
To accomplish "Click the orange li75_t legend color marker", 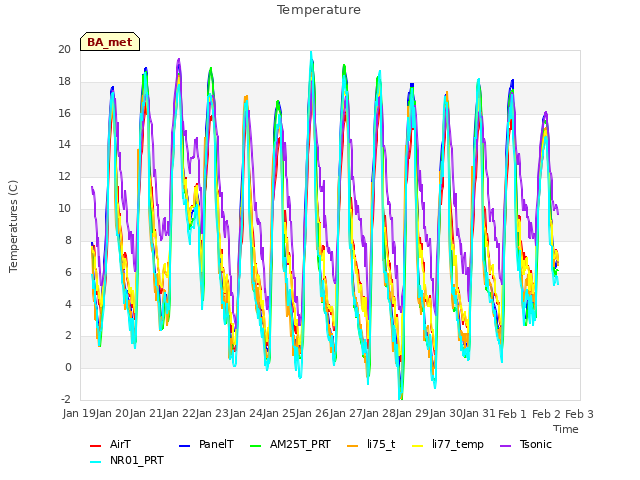I will (352, 446).
